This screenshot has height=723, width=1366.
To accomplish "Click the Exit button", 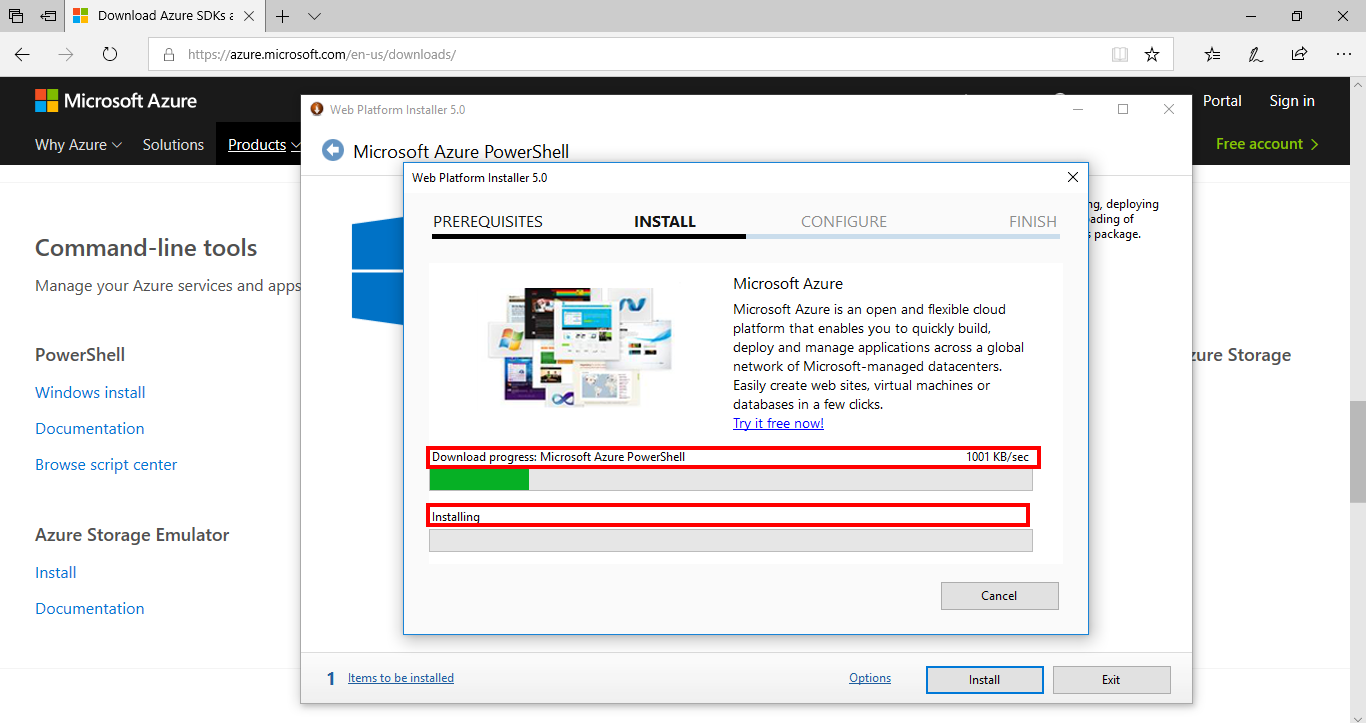I will click(x=1111, y=679).
